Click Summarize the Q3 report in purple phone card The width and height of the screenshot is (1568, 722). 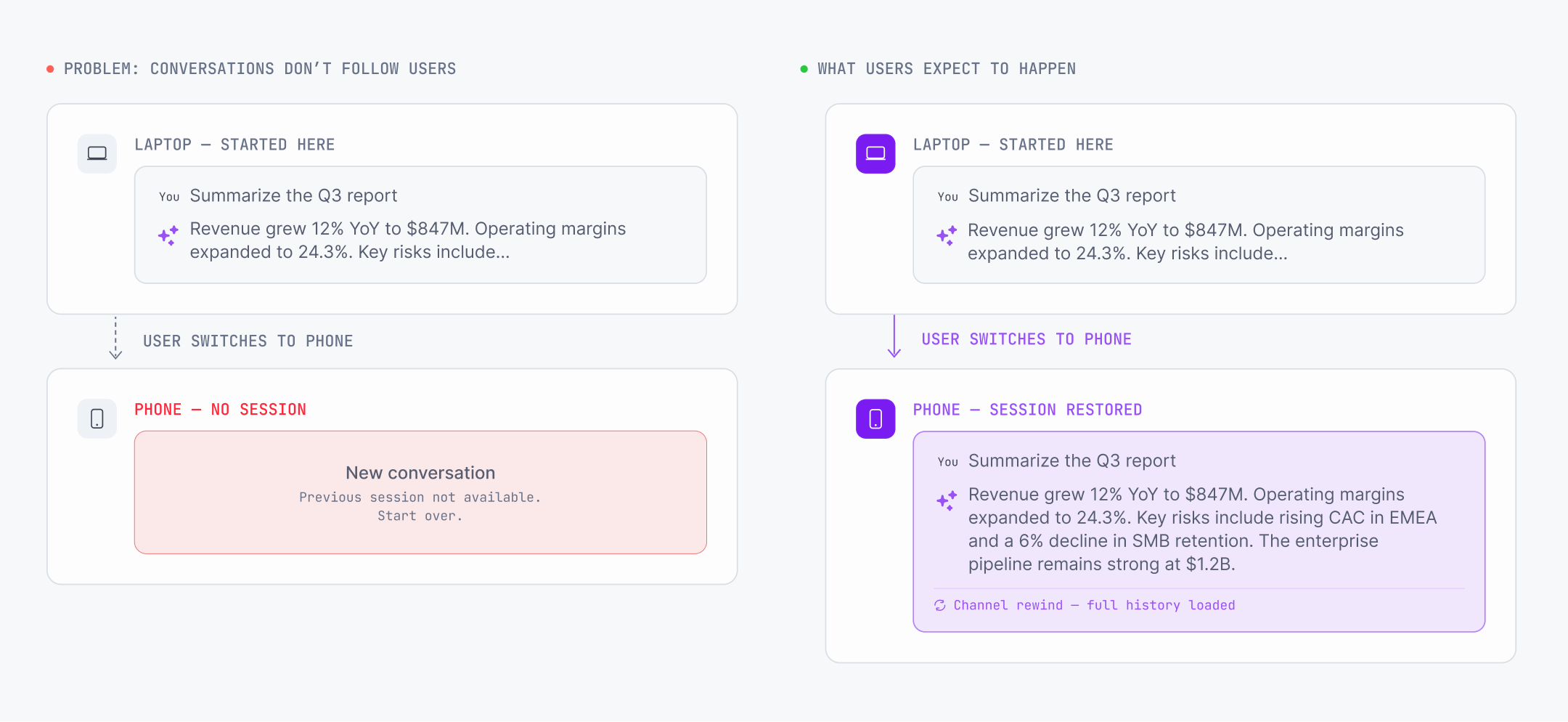tap(1071, 461)
